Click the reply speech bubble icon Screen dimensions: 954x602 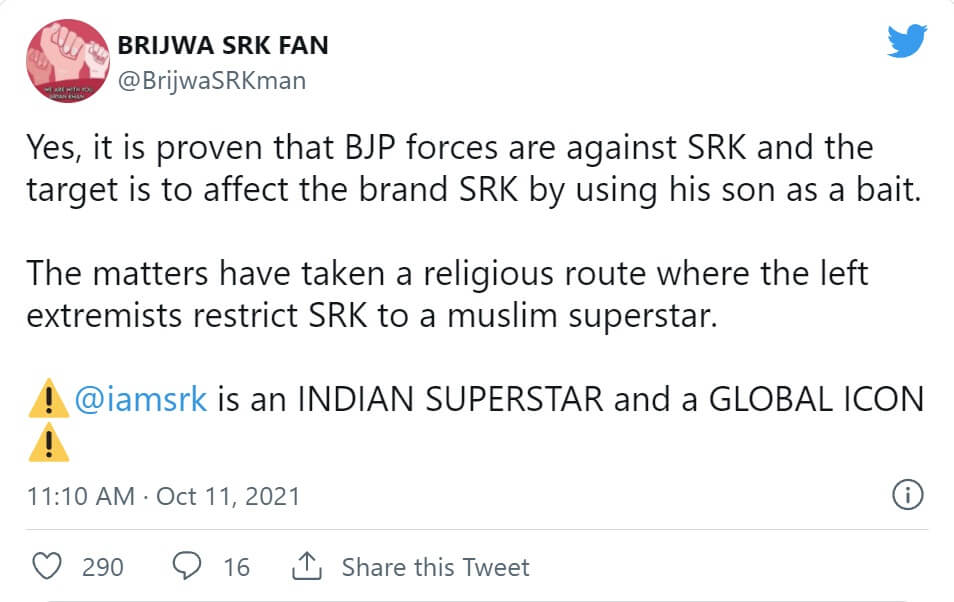pyautogui.click(x=188, y=567)
